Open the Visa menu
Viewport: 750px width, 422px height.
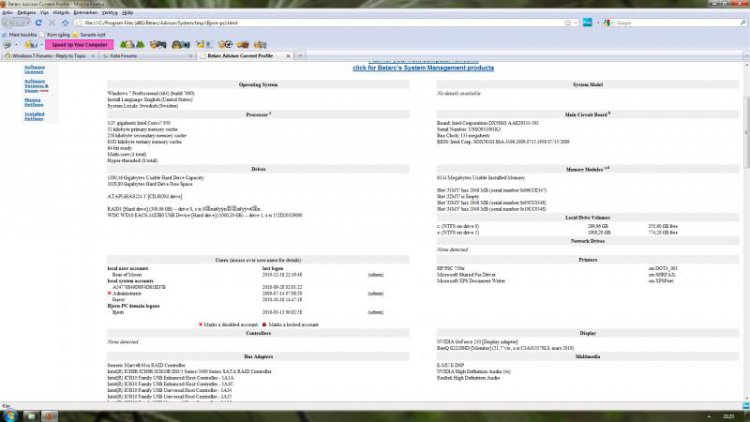click(x=44, y=12)
